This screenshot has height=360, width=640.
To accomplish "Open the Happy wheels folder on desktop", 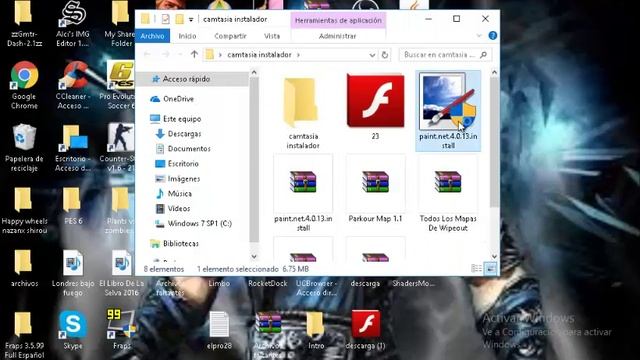I will tap(24, 211).
